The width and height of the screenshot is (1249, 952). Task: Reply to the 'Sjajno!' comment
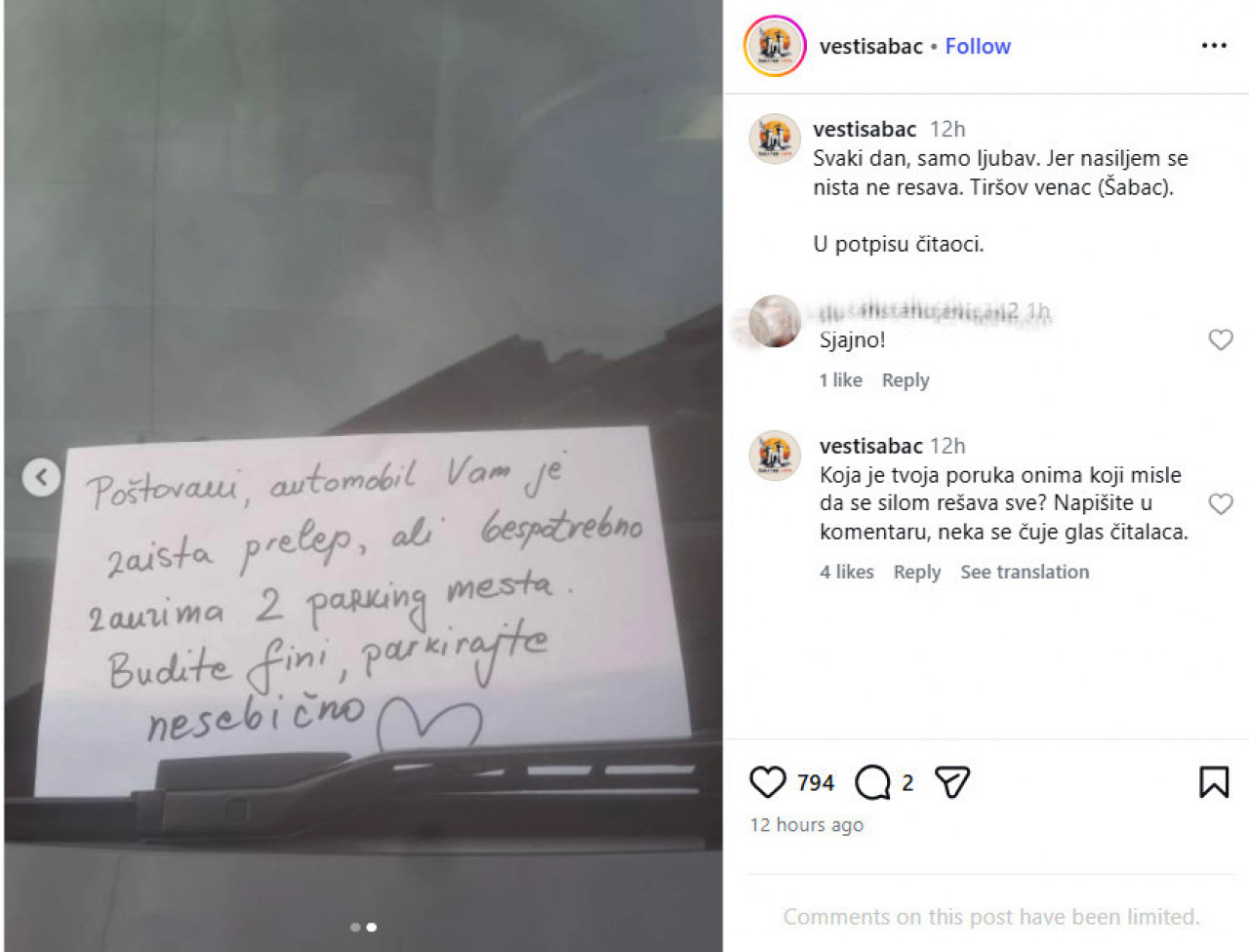(906, 380)
